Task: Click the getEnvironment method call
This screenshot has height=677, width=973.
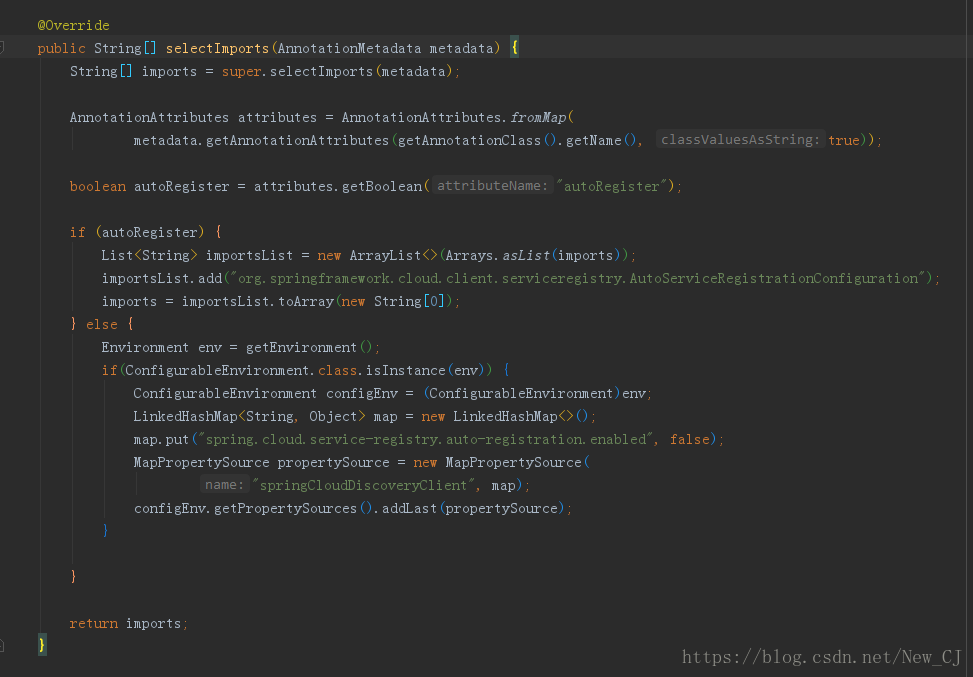Action: pyautogui.click(x=302, y=347)
